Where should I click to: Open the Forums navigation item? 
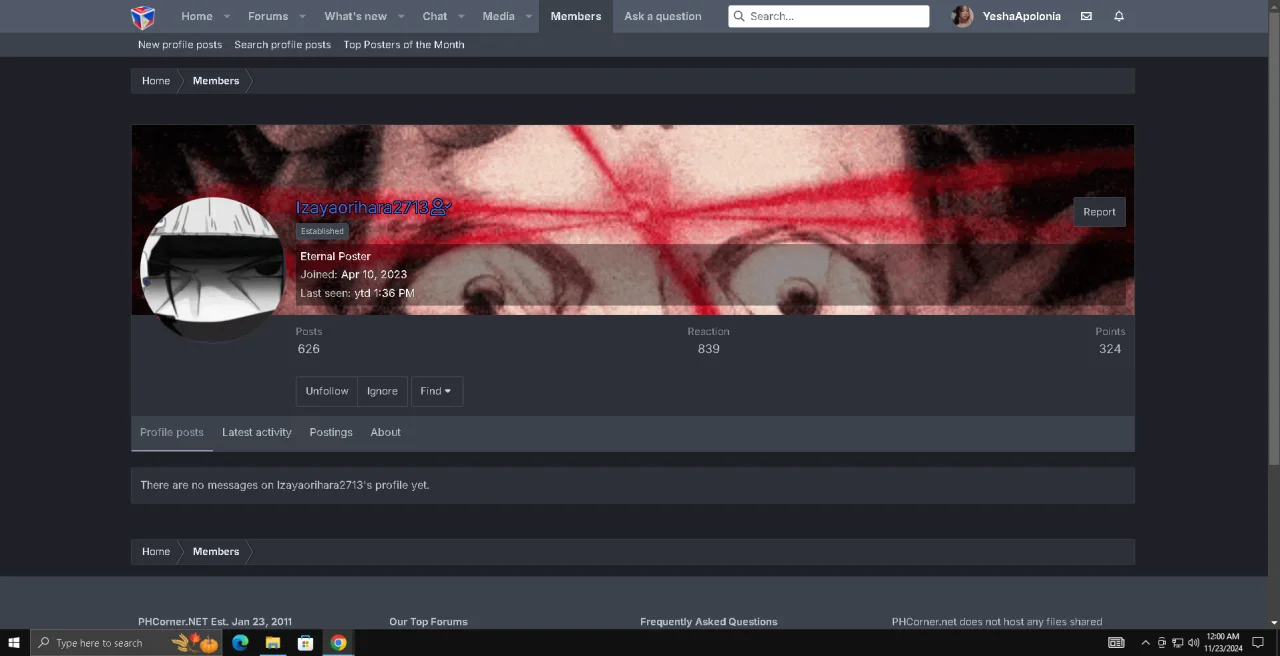(268, 16)
